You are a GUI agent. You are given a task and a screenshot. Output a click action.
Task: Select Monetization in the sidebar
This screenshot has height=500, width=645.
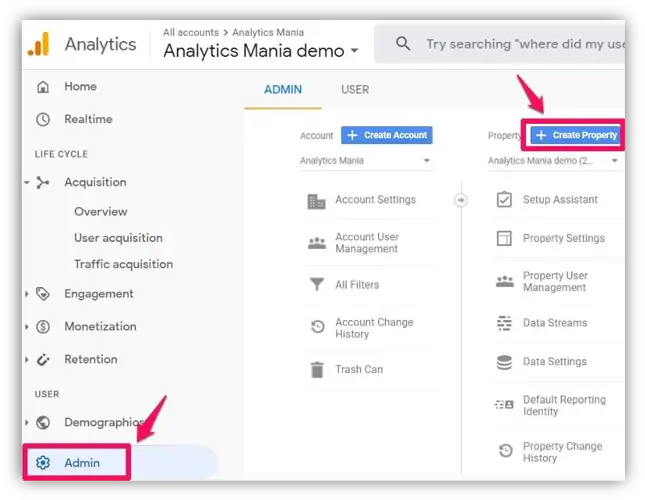coord(100,326)
